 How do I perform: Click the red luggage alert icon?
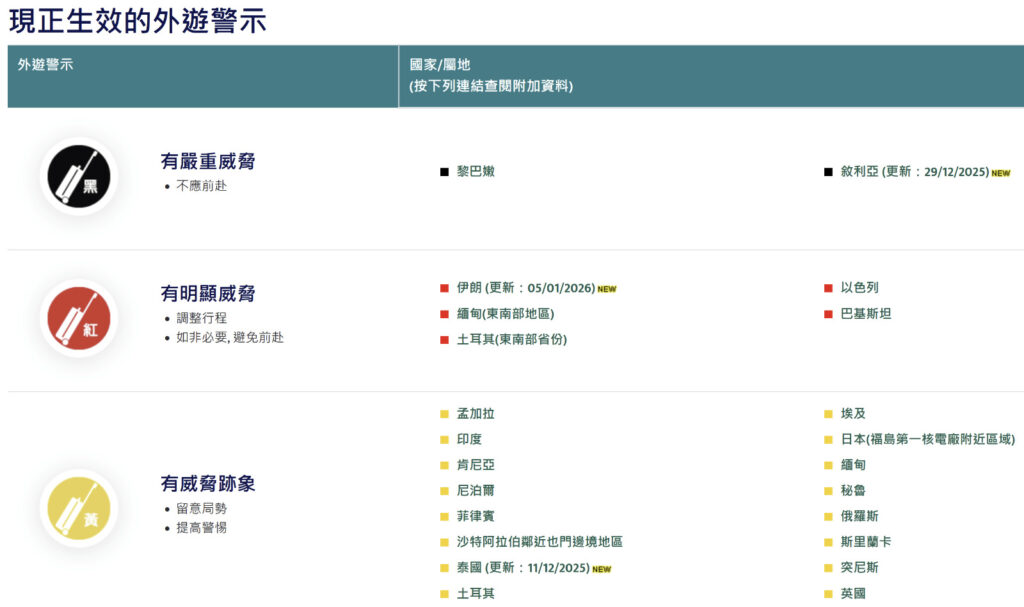[78, 319]
